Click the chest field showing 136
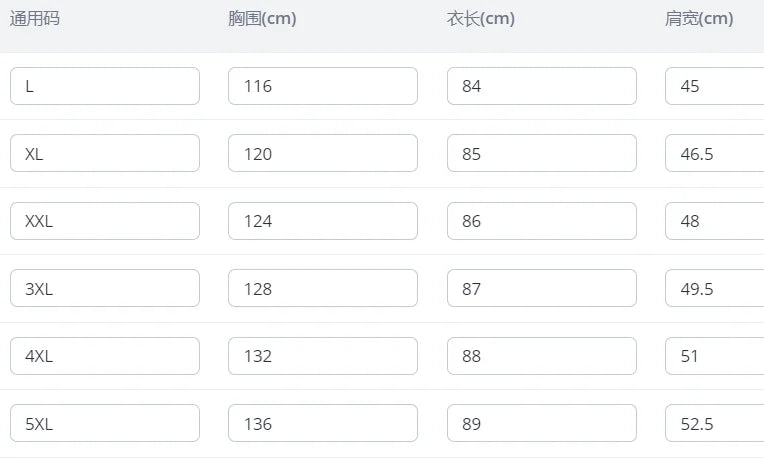764x459 pixels. coord(323,424)
